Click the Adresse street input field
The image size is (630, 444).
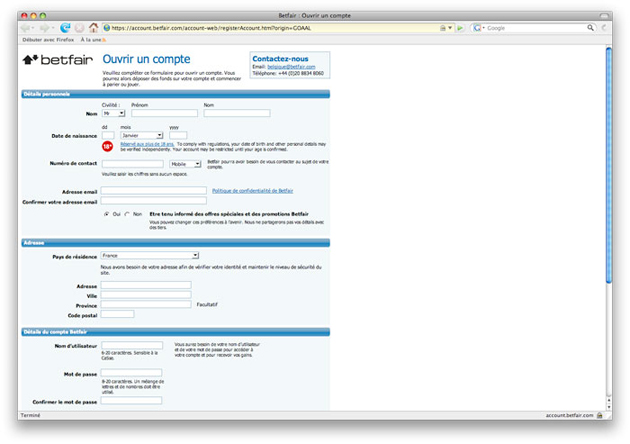tap(146, 285)
